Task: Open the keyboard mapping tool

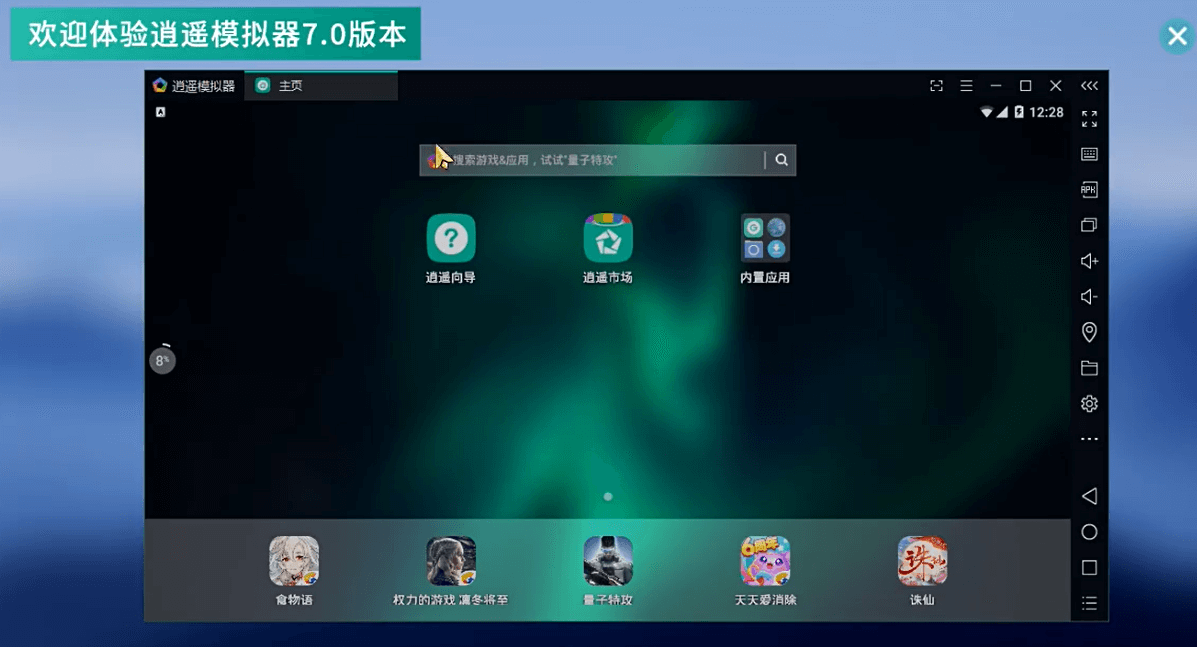Action: pyautogui.click(x=1089, y=154)
